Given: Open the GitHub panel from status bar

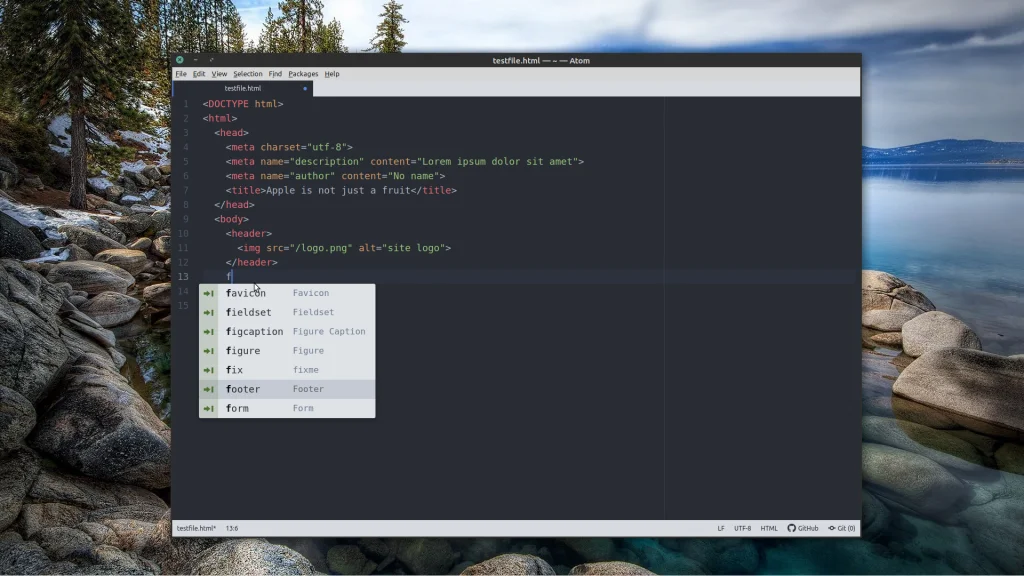Looking at the screenshot, I should coord(803,528).
